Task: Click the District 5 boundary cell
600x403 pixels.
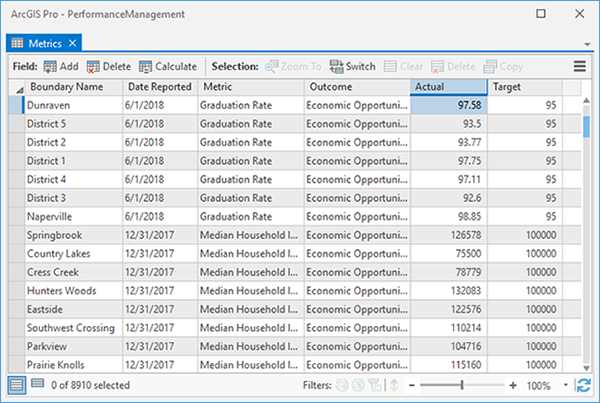Action: [73, 124]
